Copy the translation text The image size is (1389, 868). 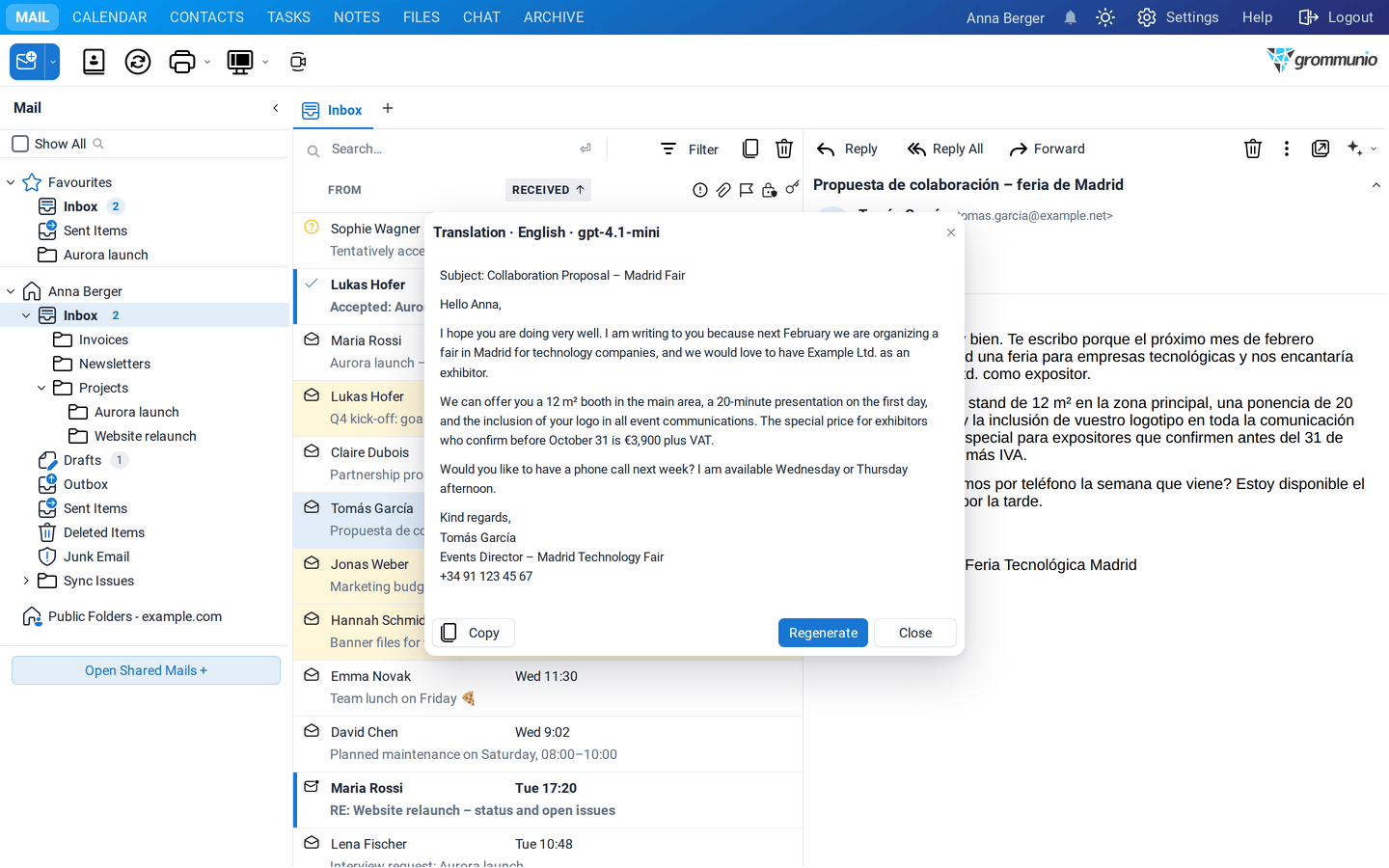(x=473, y=633)
